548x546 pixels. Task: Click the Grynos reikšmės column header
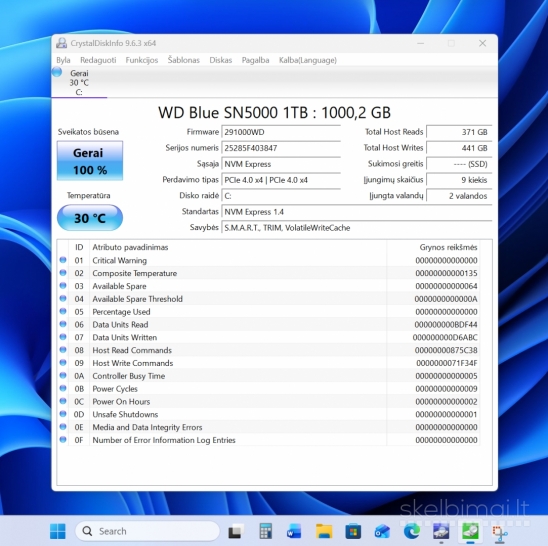433,247
